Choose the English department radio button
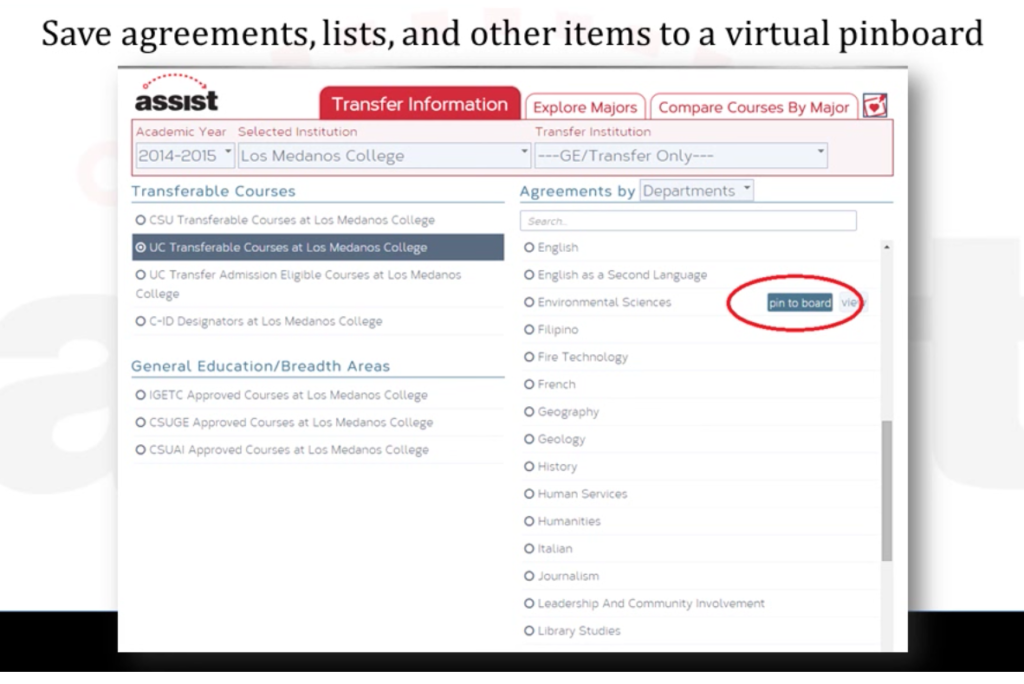The height and width of the screenshot is (684, 1024). [x=529, y=248]
